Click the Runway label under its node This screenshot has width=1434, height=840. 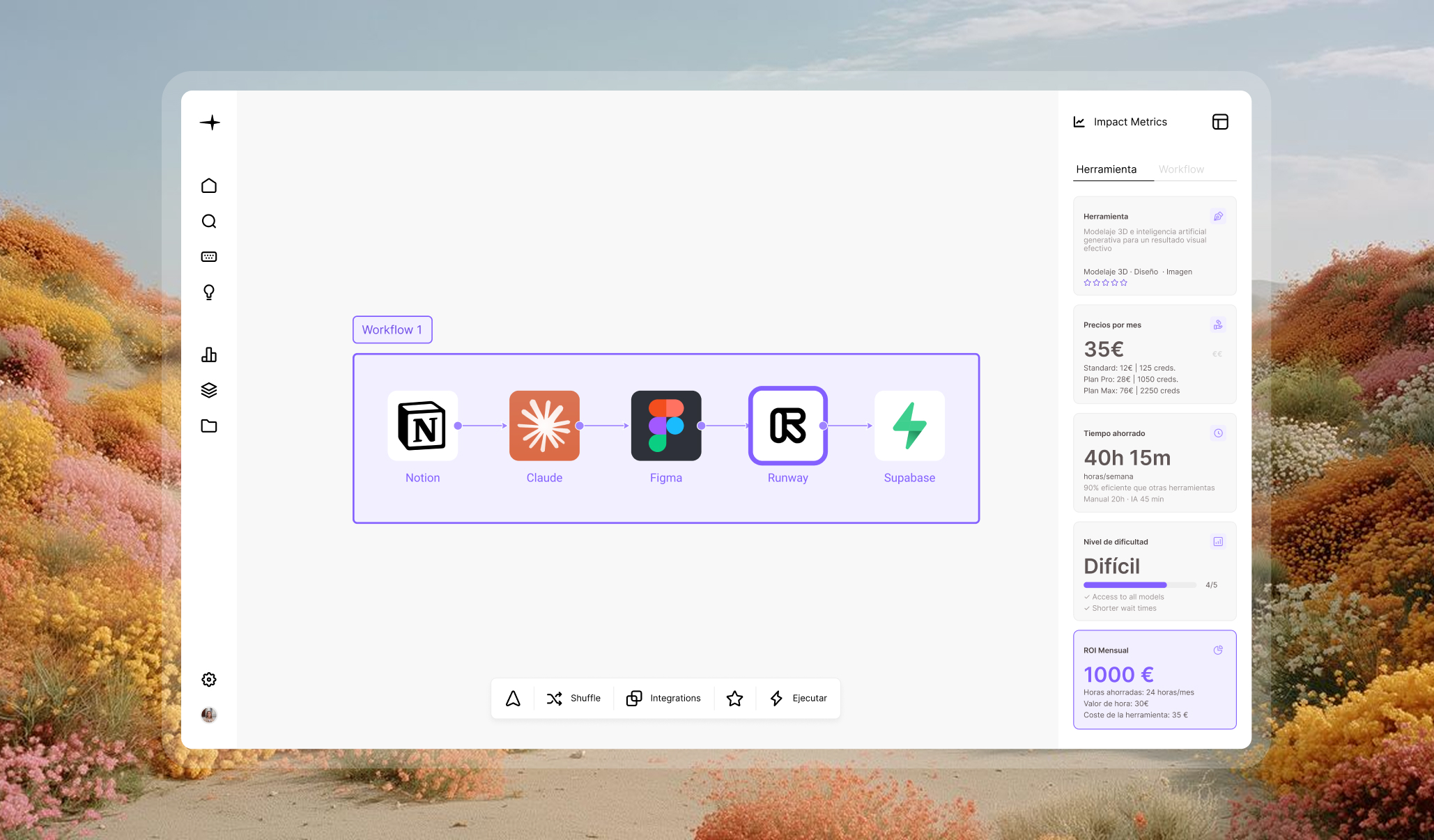[x=788, y=478]
